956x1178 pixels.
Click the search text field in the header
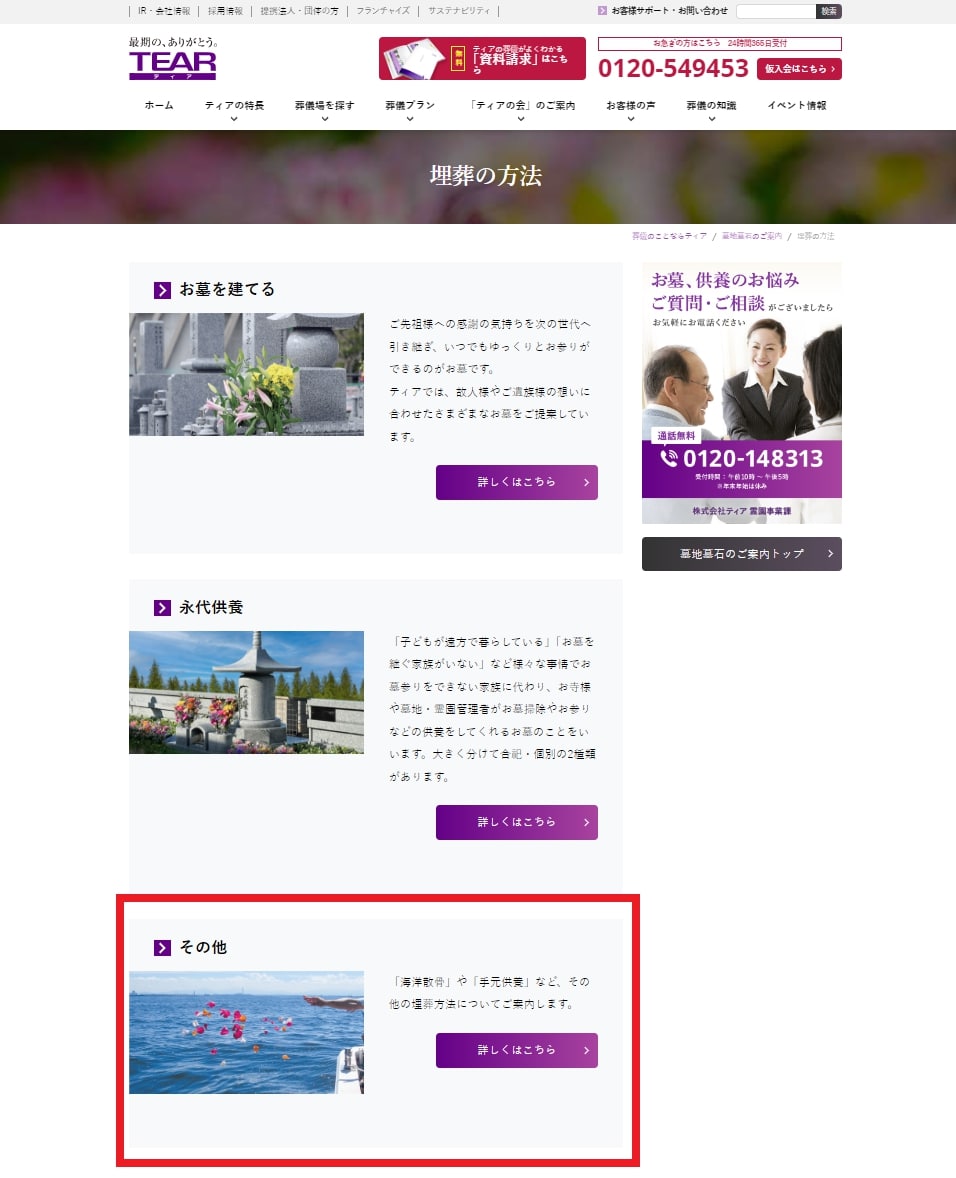tap(776, 11)
